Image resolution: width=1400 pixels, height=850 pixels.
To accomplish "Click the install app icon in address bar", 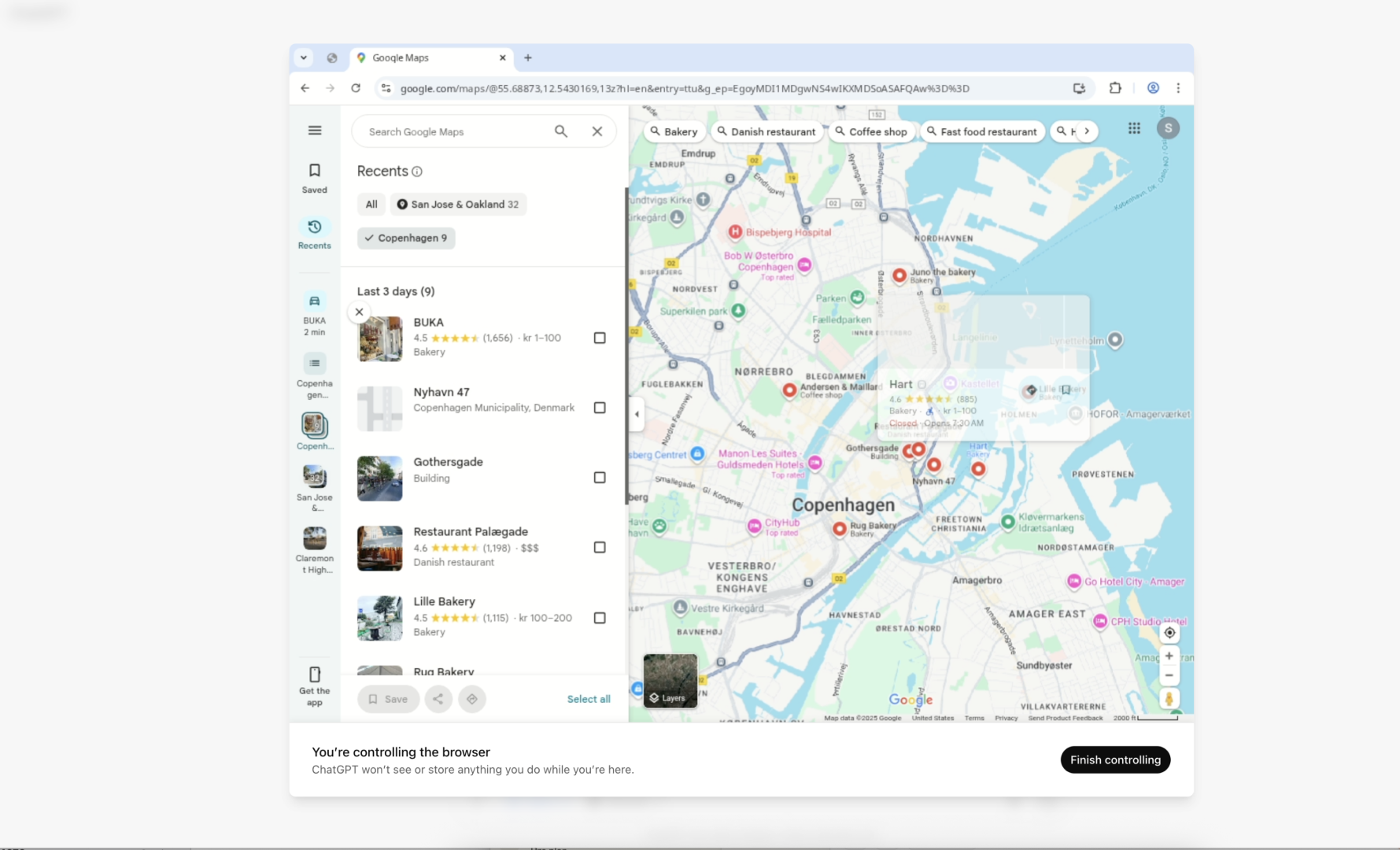I will (1079, 88).
